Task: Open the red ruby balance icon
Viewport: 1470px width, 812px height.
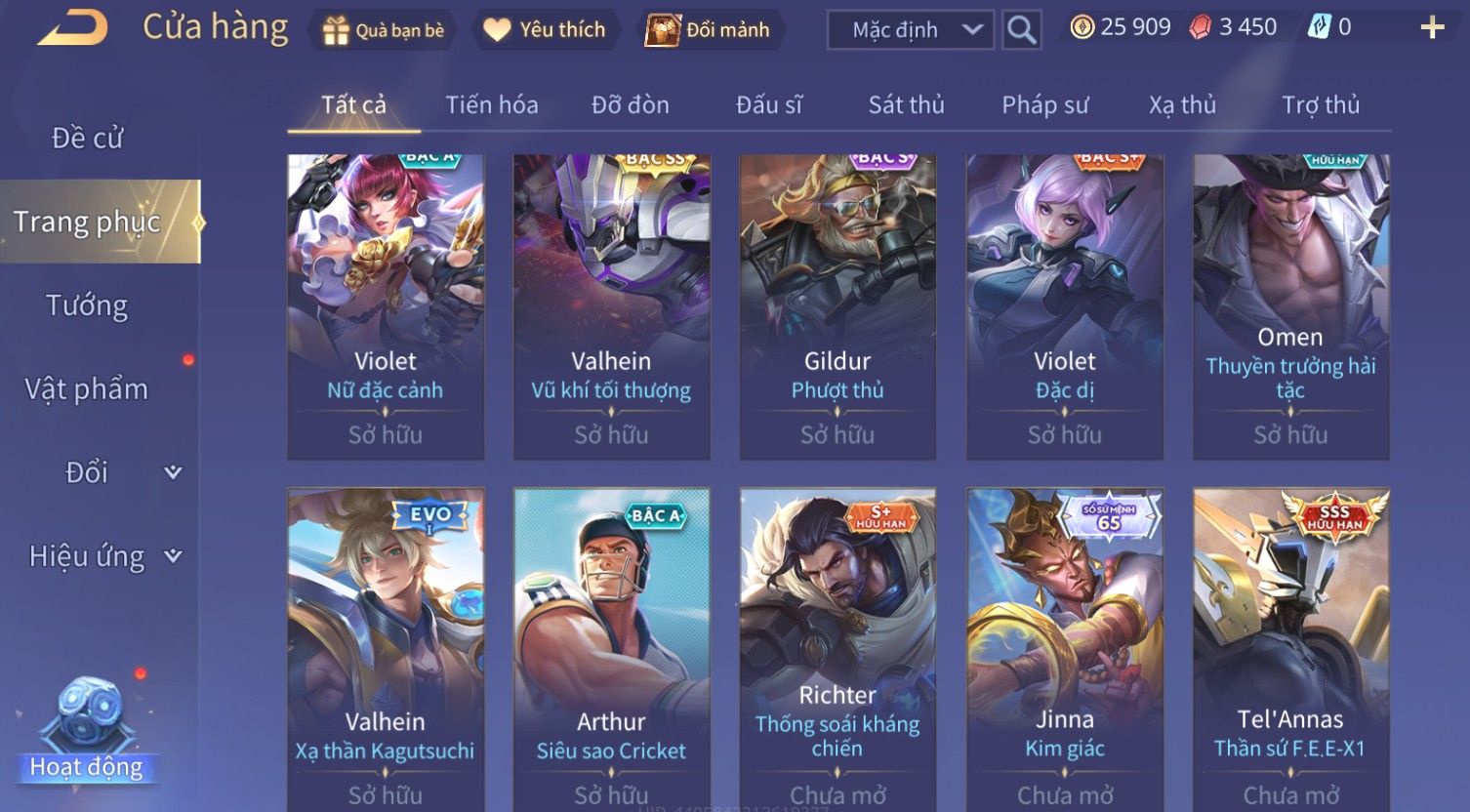Action: click(1200, 27)
